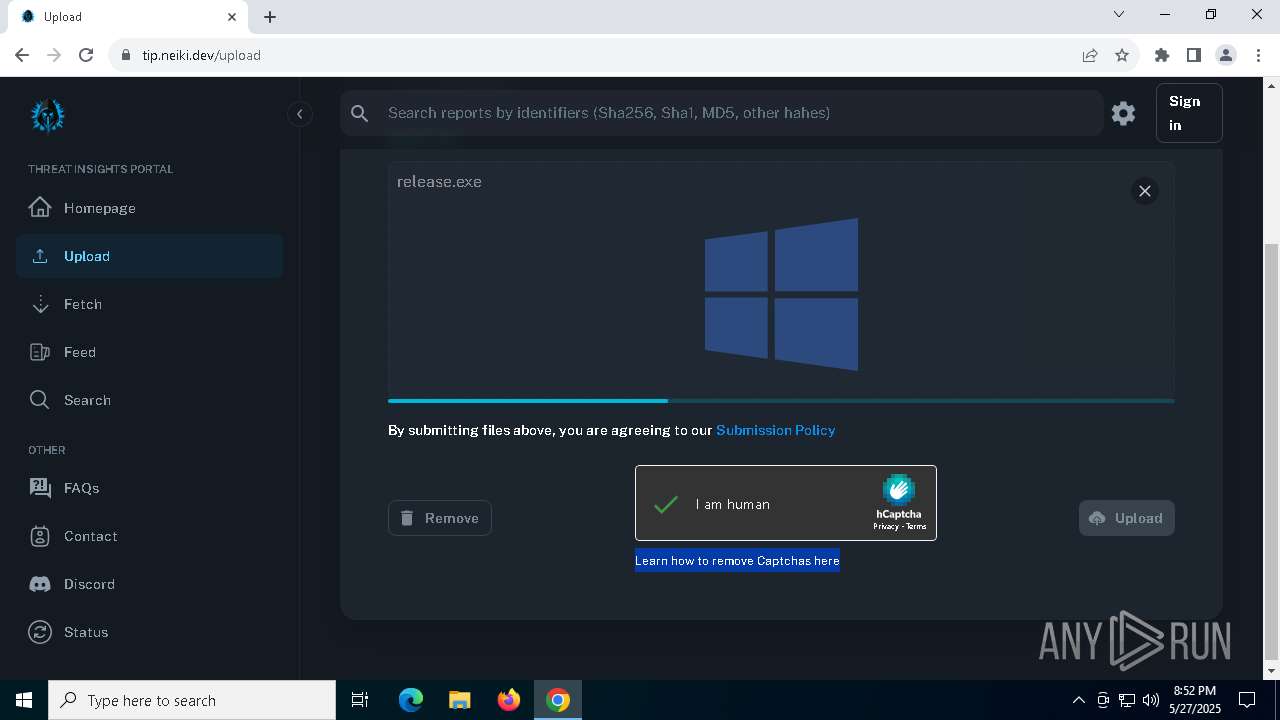The height and width of the screenshot is (720, 1280).
Task: Click the taskbar search box
Action: click(x=192, y=700)
